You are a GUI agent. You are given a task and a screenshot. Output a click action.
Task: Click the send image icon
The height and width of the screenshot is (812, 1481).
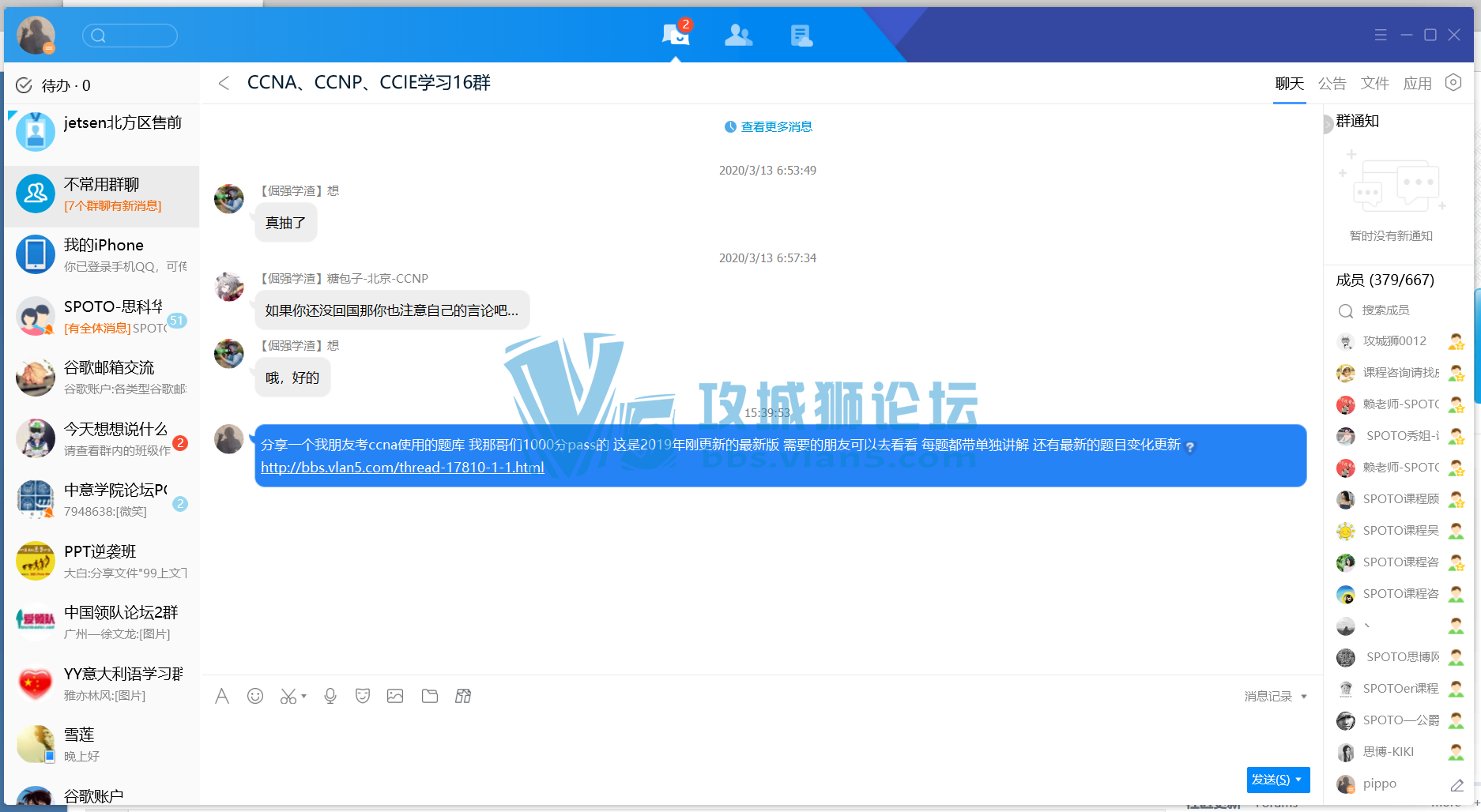tap(395, 696)
